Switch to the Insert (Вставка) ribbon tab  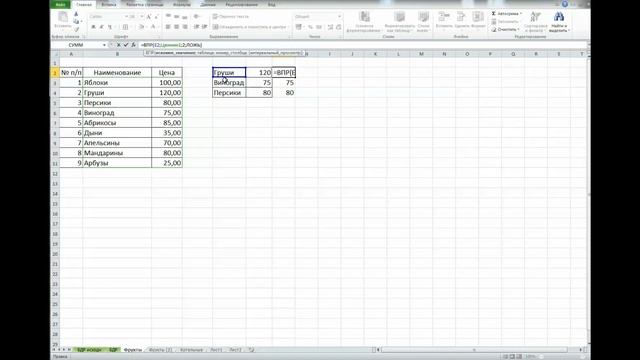tap(109, 4)
